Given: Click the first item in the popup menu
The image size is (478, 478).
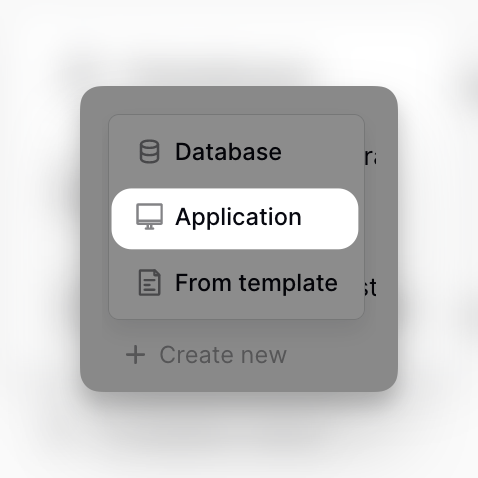Looking at the screenshot, I should coord(235,152).
